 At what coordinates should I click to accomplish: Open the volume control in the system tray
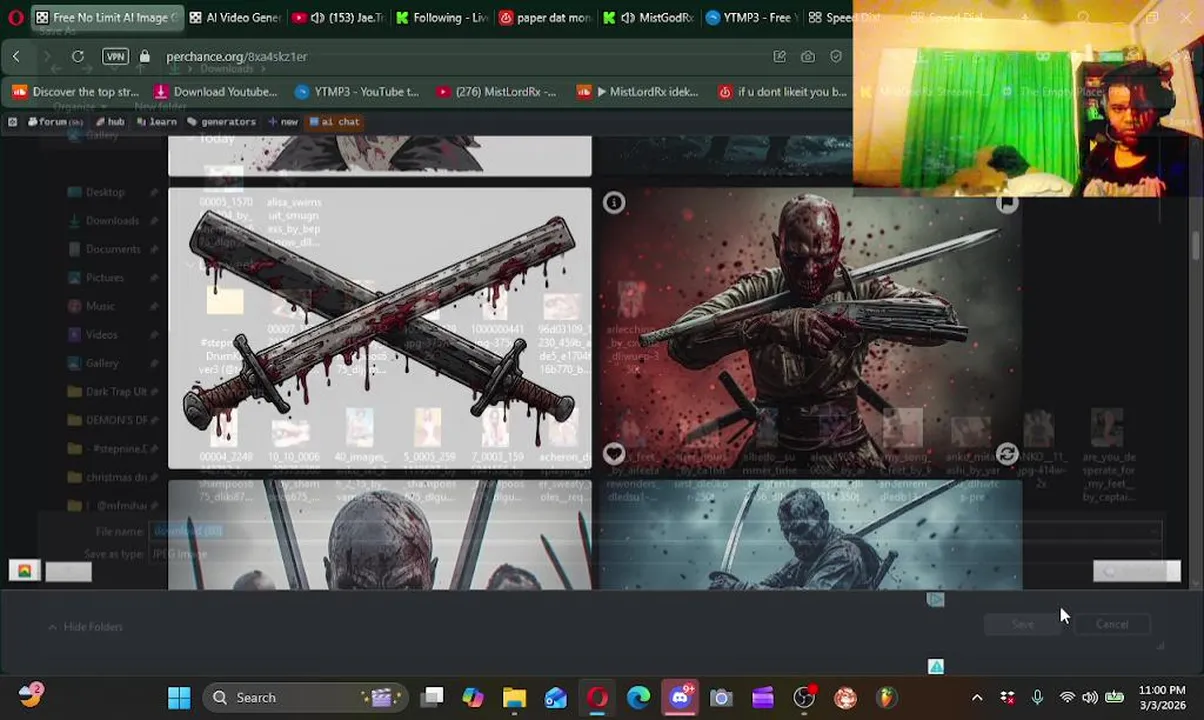(1090, 697)
